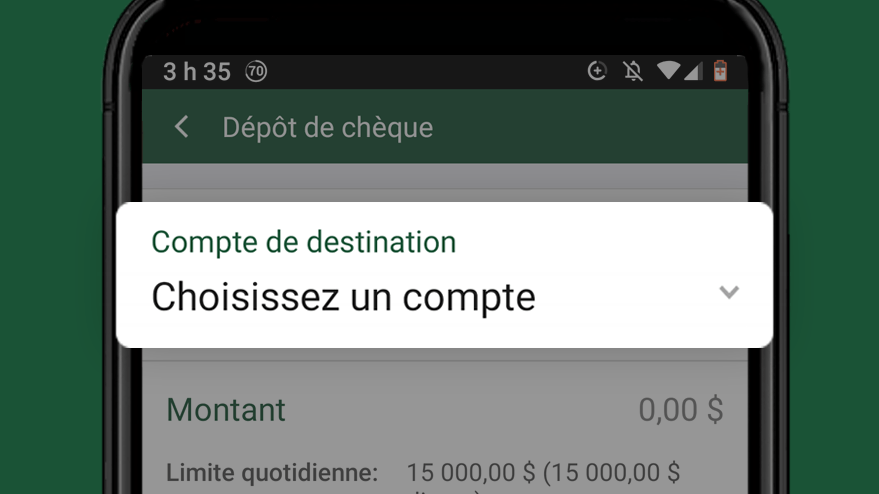This screenshot has height=494, width=879.
Task: Select the Compte de destination label
Action: pos(304,242)
